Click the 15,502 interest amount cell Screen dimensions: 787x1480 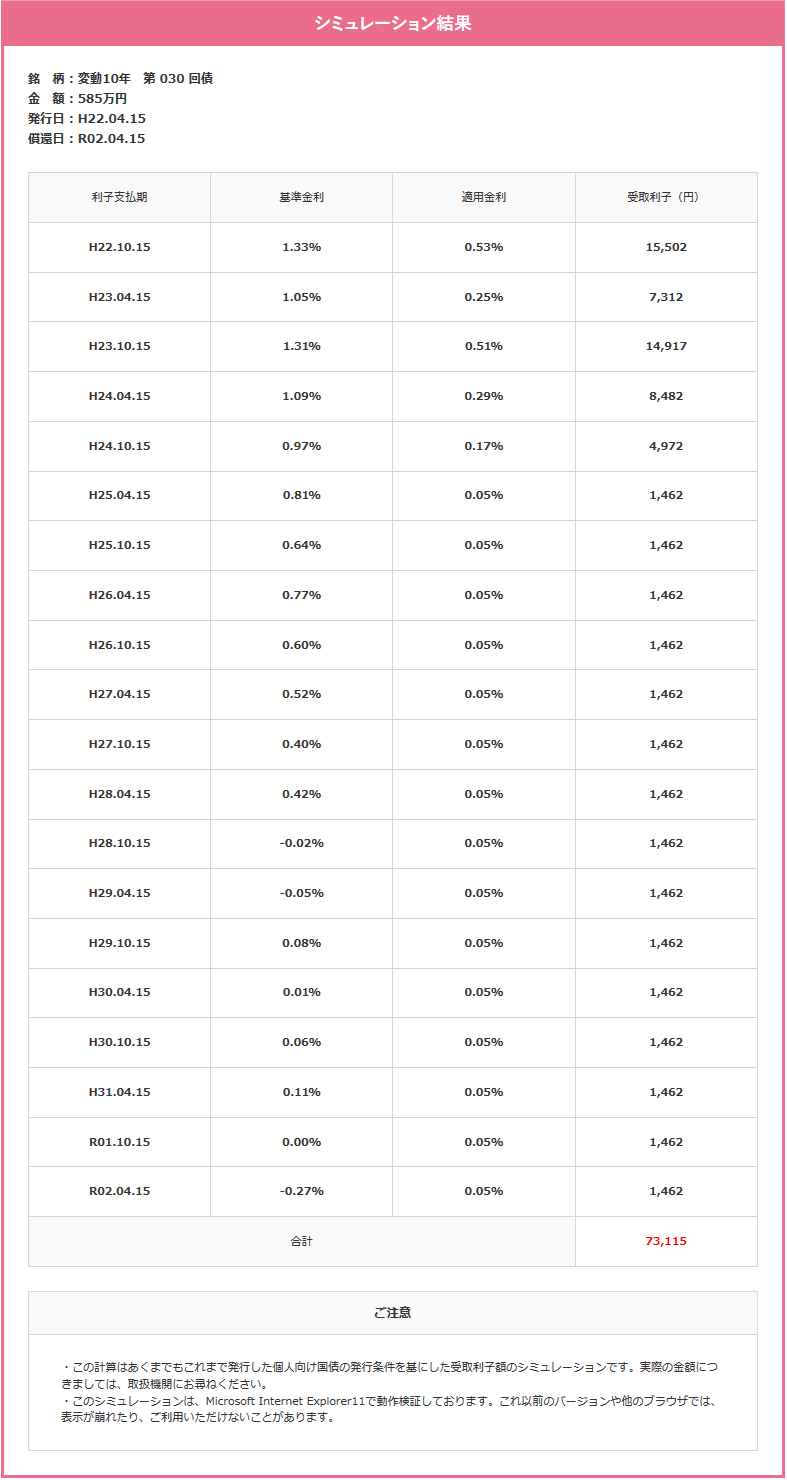coord(666,247)
